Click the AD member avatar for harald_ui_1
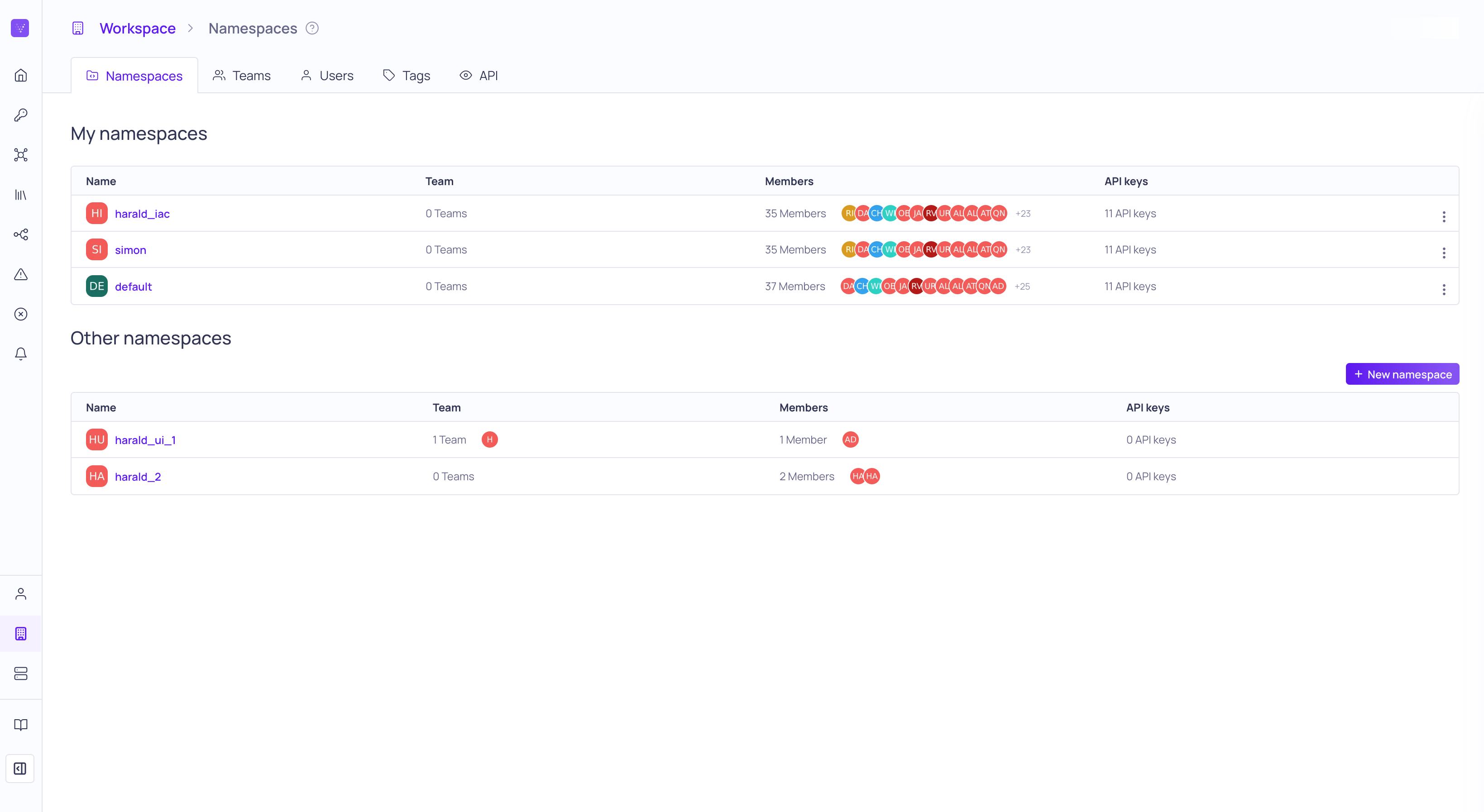 pyautogui.click(x=850, y=439)
